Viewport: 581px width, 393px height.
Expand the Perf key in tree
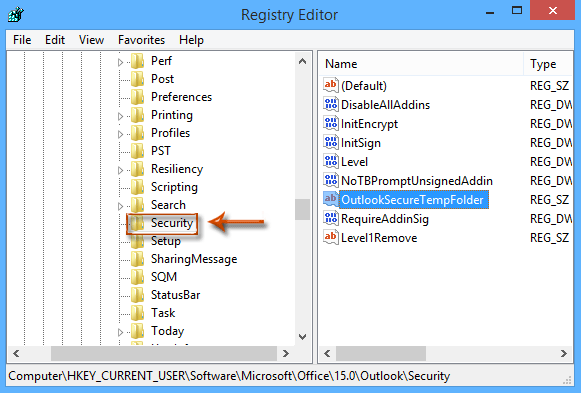pos(120,62)
